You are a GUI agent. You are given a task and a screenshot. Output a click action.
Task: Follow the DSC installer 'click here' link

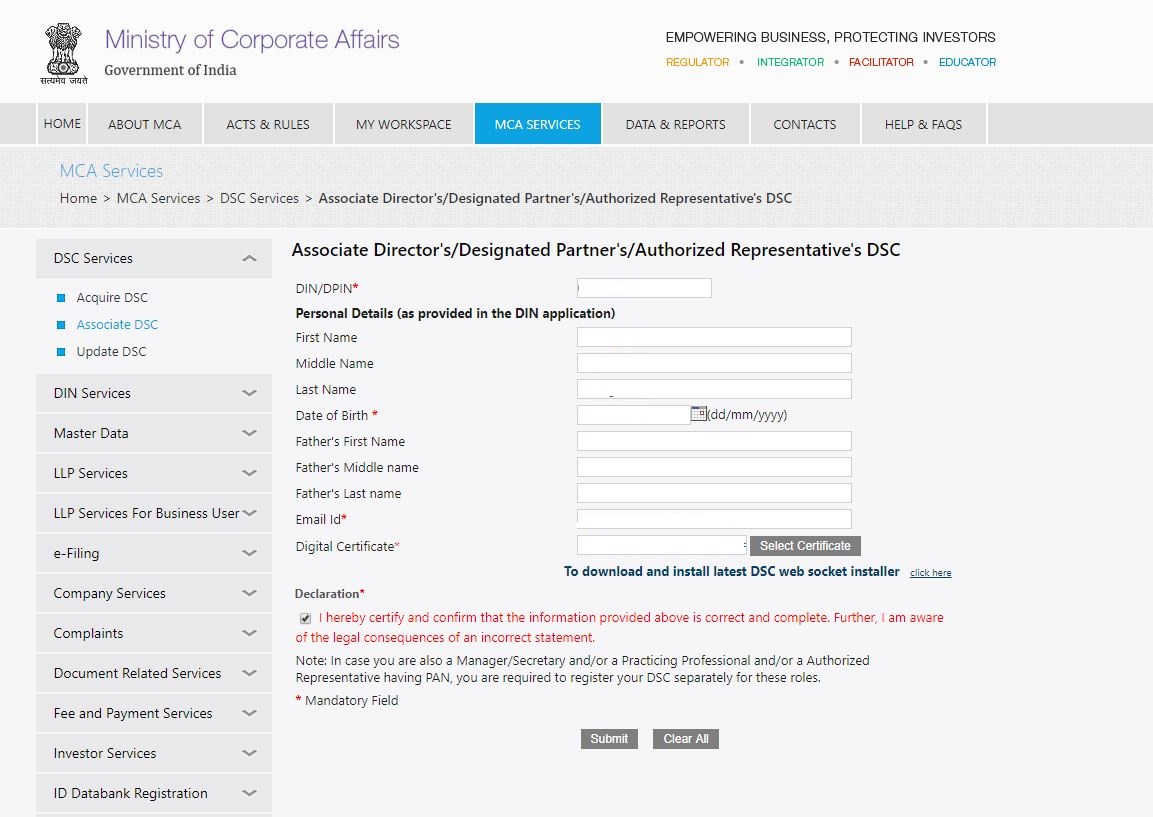click(x=930, y=573)
